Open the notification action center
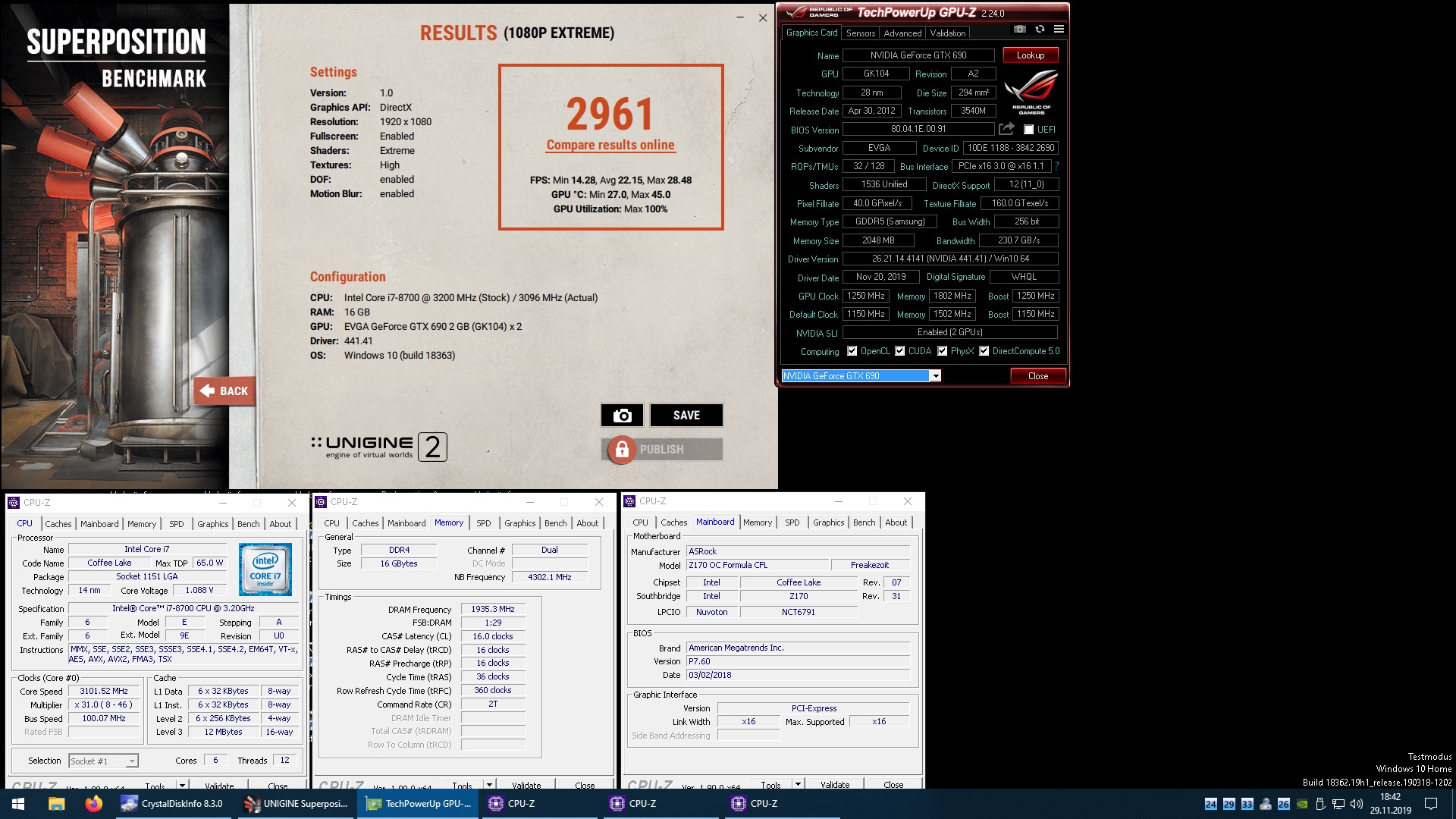The image size is (1456, 819). point(1431,804)
